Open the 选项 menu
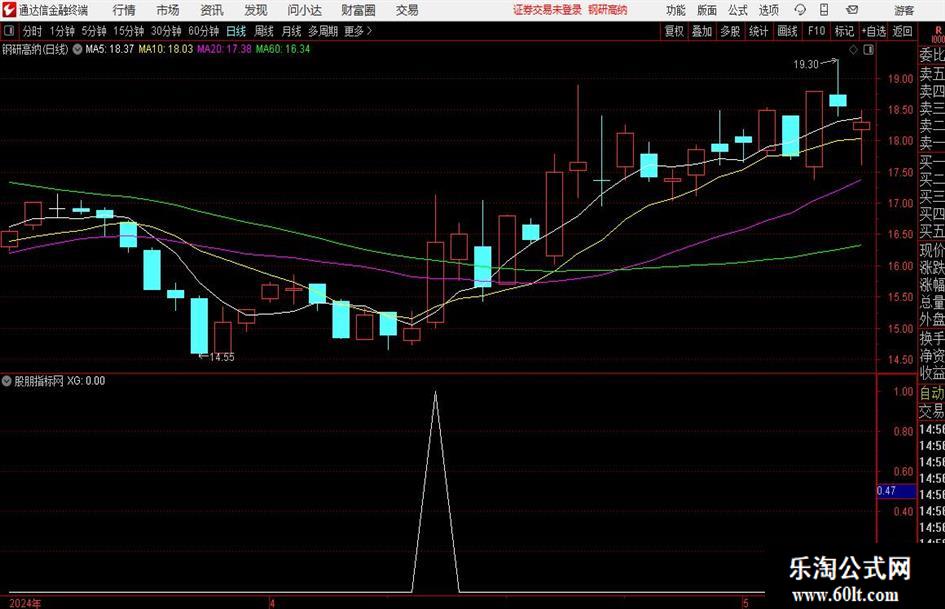This screenshot has height=609, width=945. pos(768,10)
